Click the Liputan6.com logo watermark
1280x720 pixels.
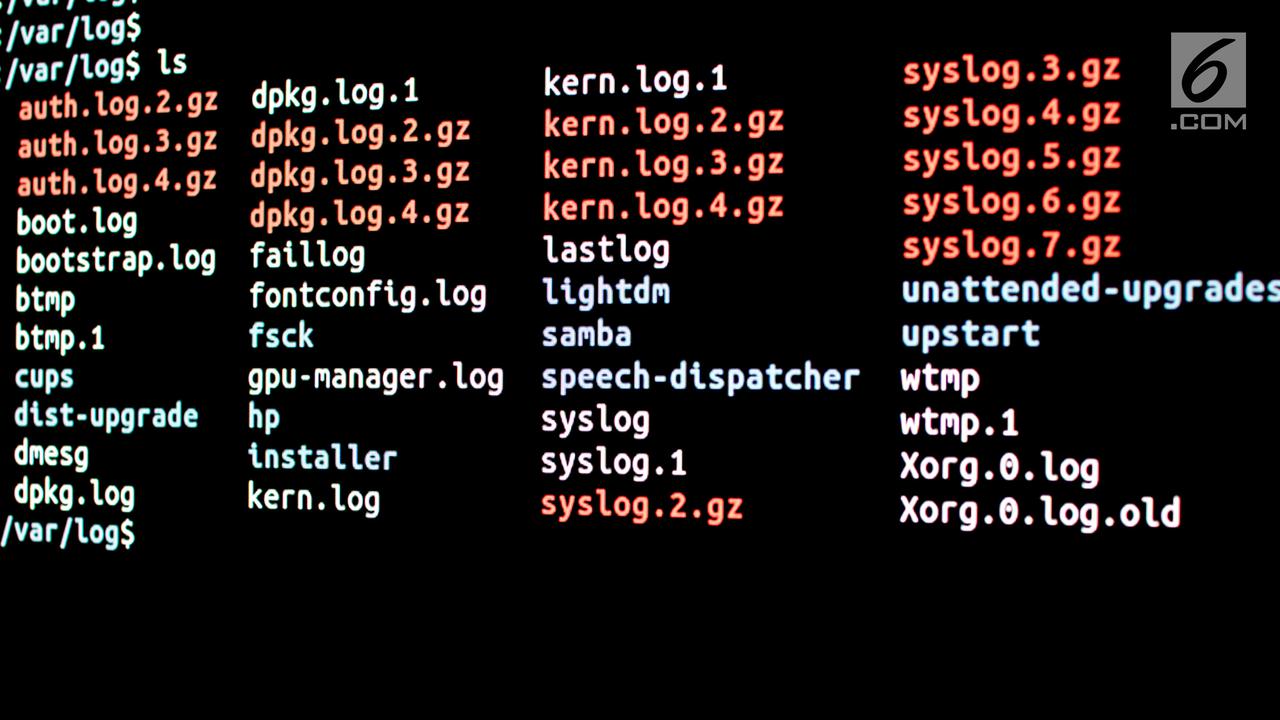(x=1208, y=82)
